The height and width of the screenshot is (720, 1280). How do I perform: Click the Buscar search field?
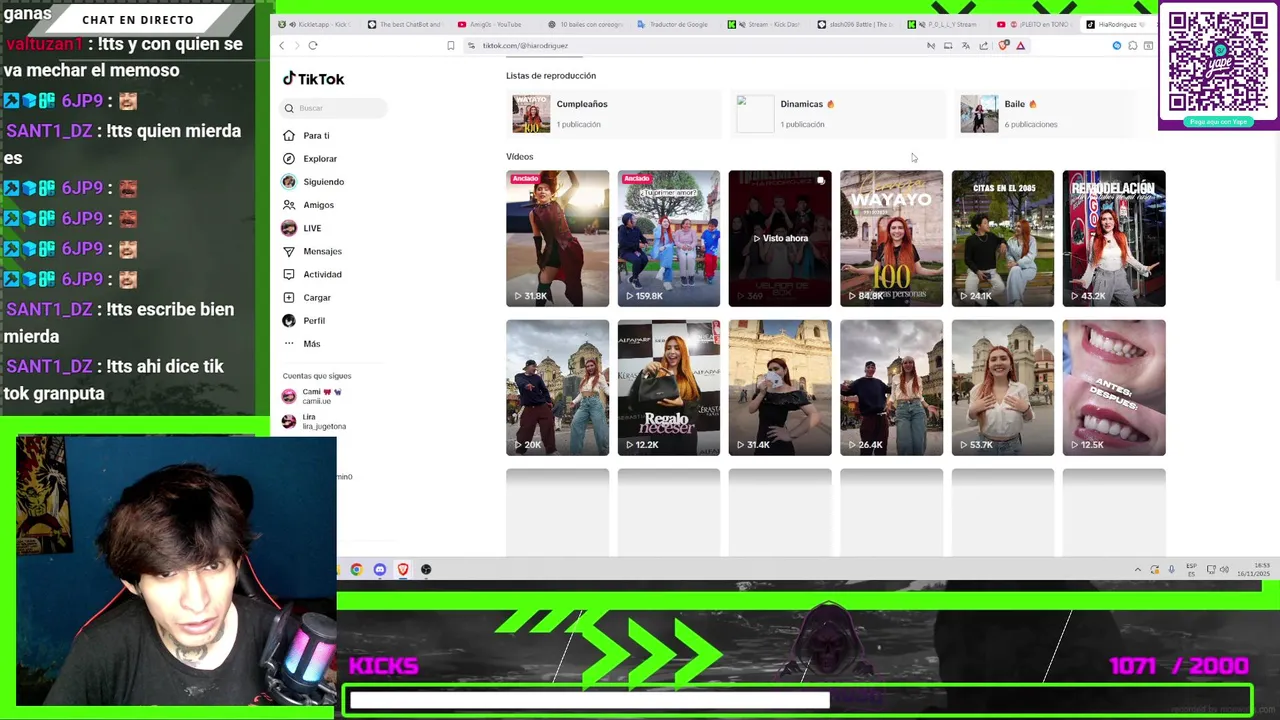[x=334, y=108]
